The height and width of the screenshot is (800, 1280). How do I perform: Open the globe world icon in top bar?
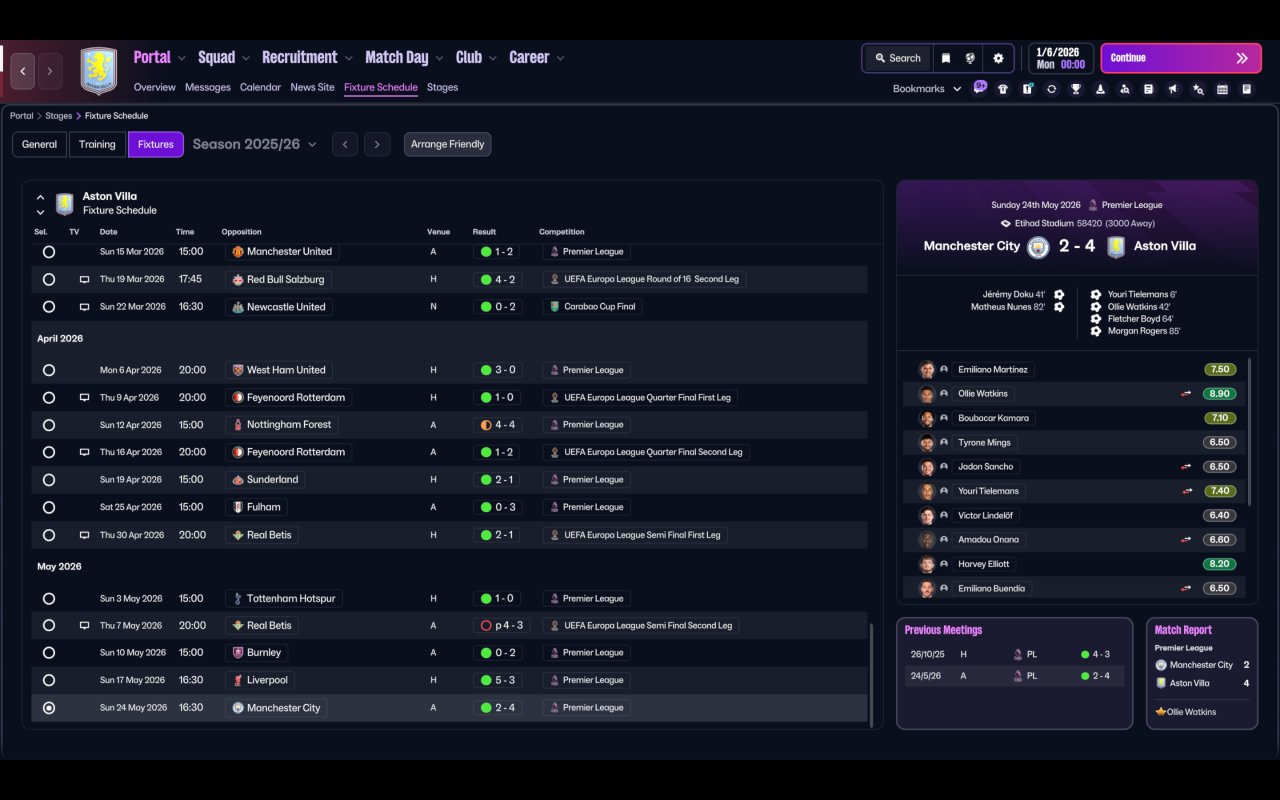coord(970,58)
